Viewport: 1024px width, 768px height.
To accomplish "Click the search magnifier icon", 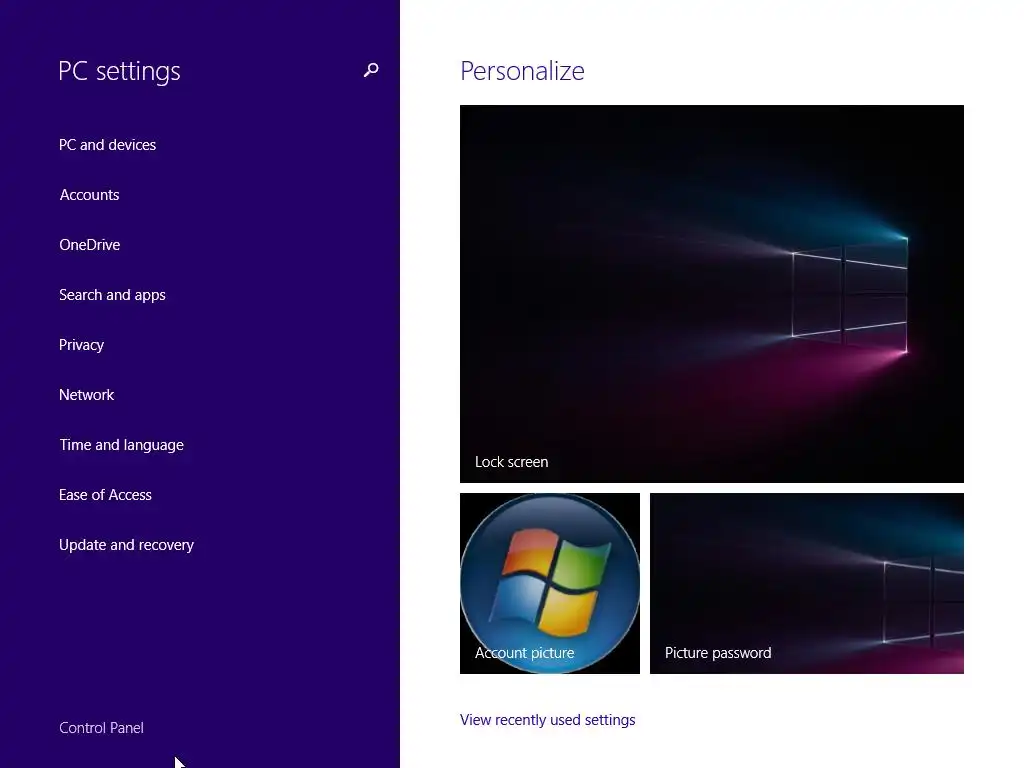I will tap(371, 70).
